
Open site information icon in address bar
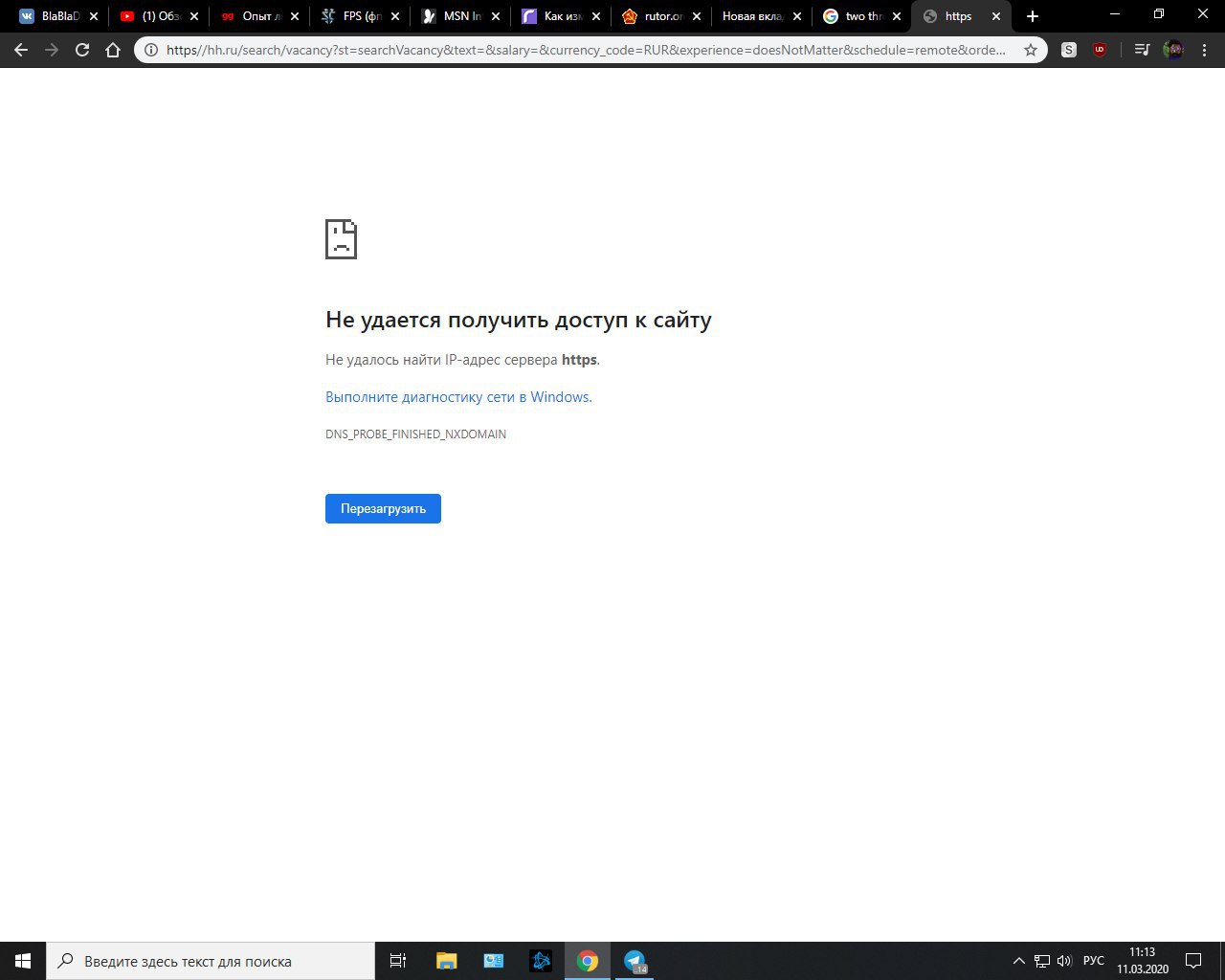click(150, 50)
